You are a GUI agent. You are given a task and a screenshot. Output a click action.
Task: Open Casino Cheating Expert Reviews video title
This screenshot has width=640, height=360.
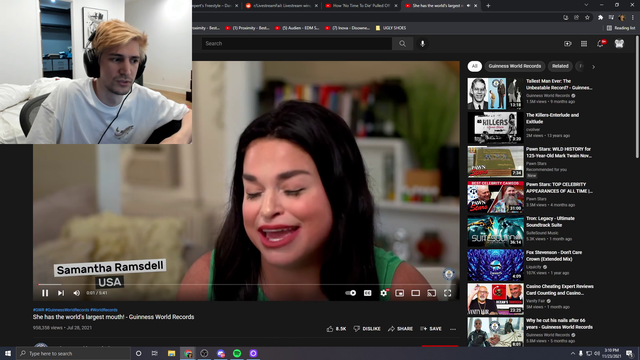(560, 290)
